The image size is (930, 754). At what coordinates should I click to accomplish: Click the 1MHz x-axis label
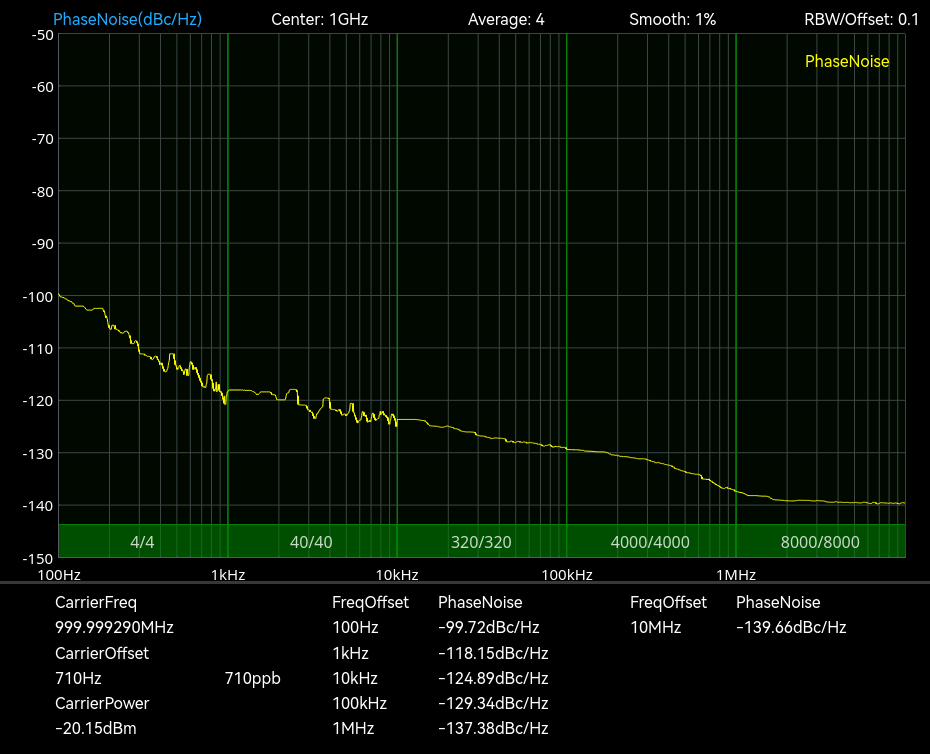735,575
